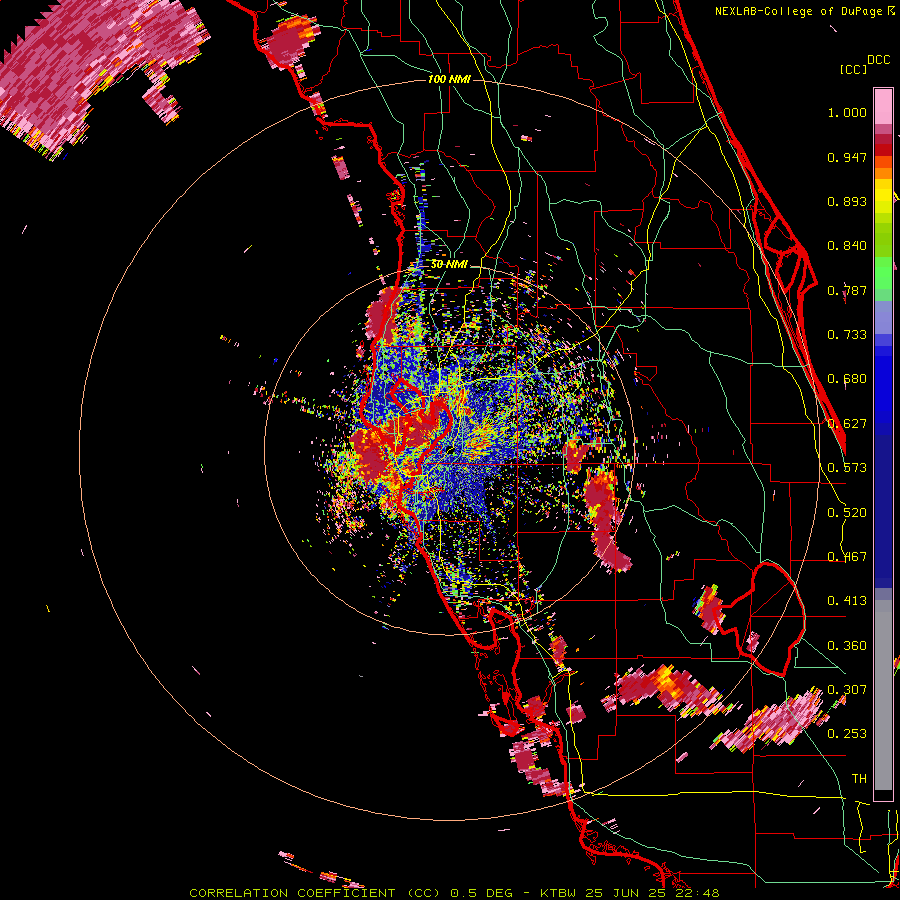Select the 0.573 scale value

tap(847, 468)
